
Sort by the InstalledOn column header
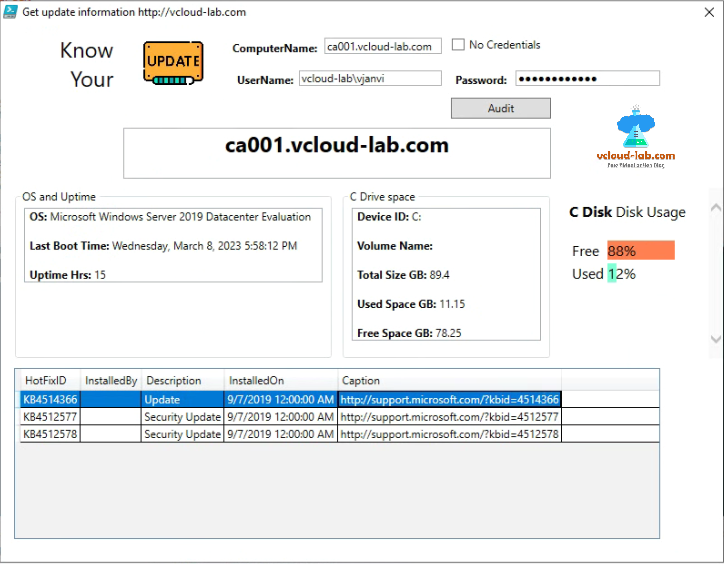pos(281,381)
